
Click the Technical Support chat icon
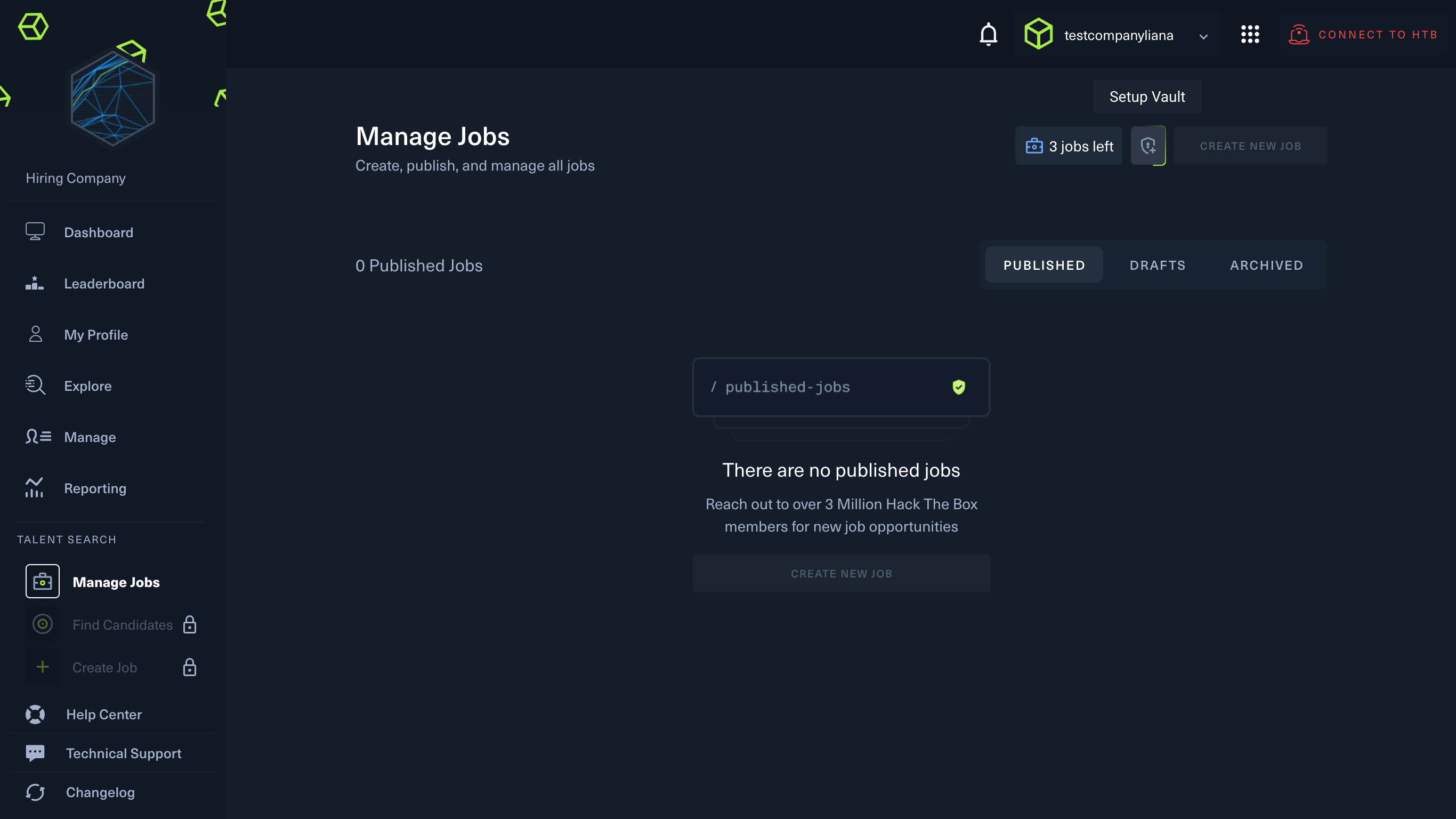(x=35, y=753)
